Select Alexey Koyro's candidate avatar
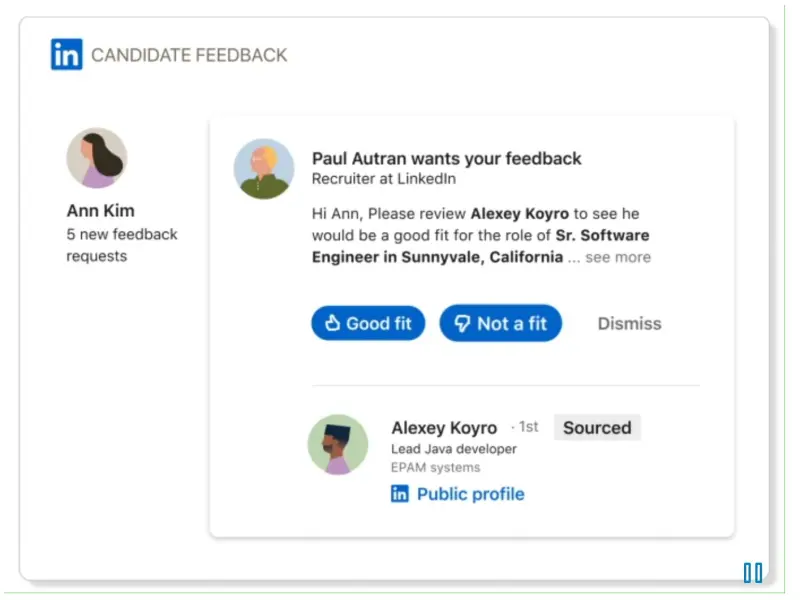This screenshot has height=600, width=800. (337, 444)
